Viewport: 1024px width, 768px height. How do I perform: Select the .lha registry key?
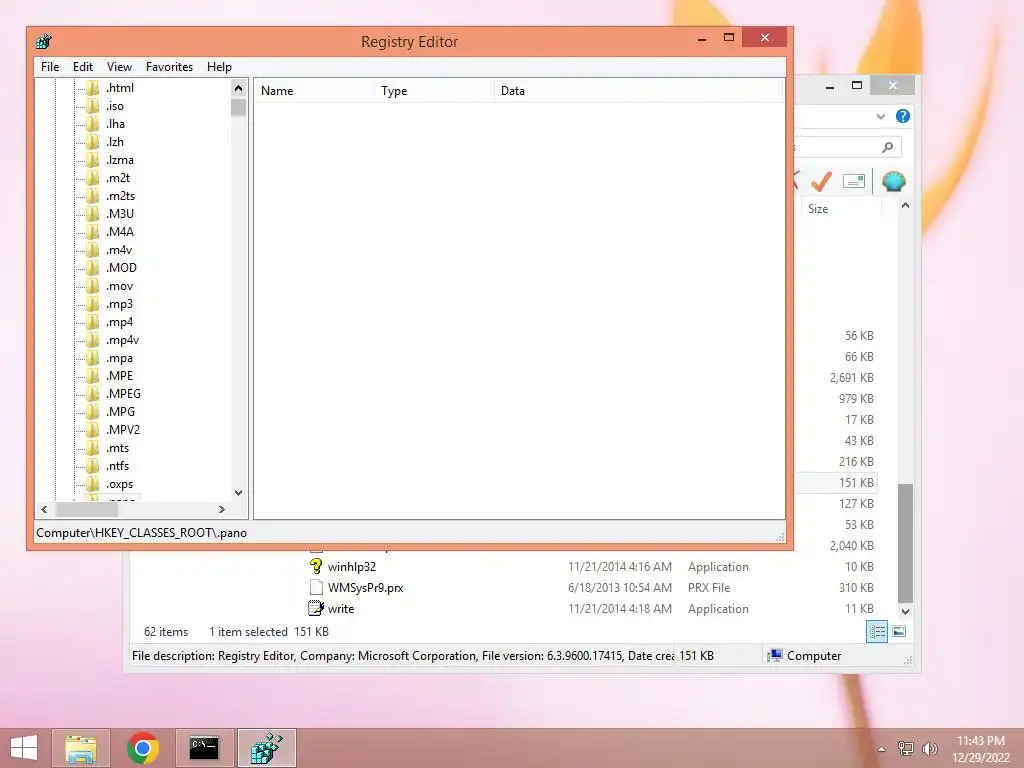coord(116,123)
